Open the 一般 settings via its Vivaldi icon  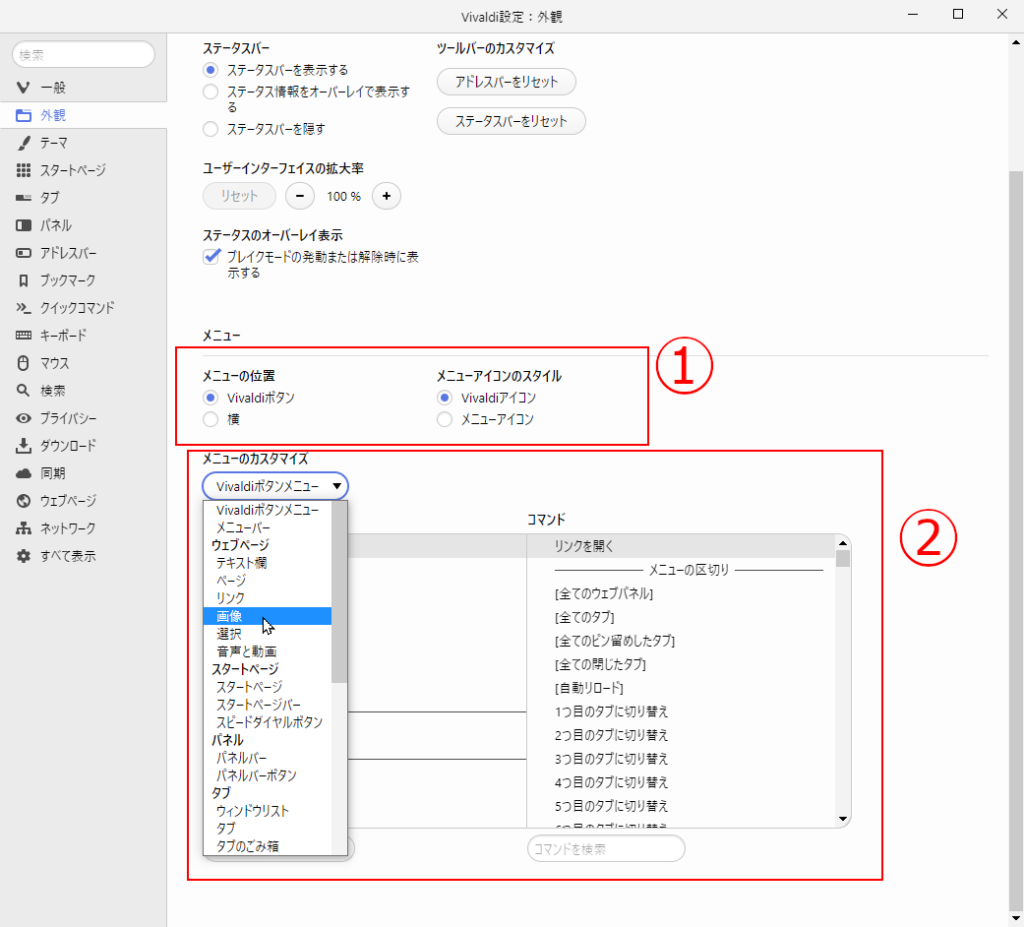(x=23, y=88)
